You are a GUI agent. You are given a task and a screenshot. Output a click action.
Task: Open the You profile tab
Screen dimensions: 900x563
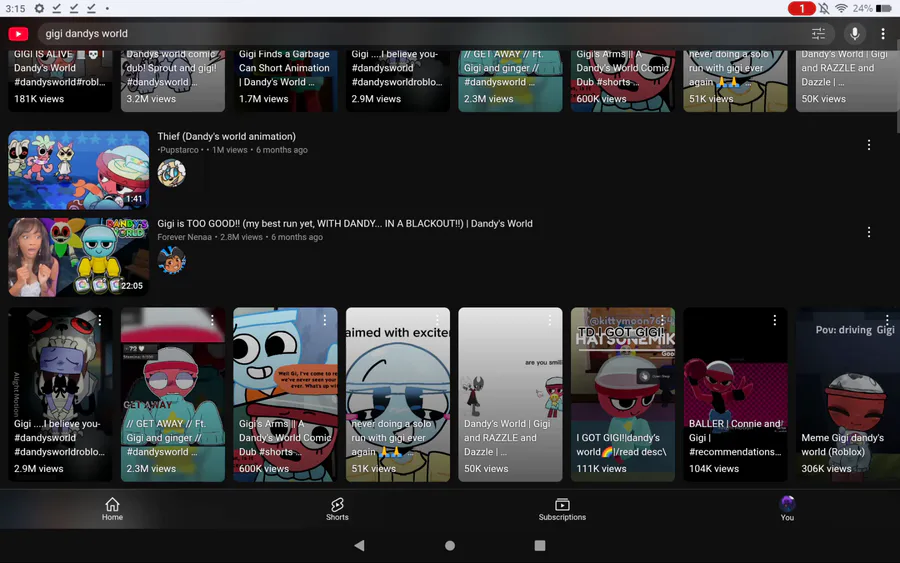[x=787, y=509]
